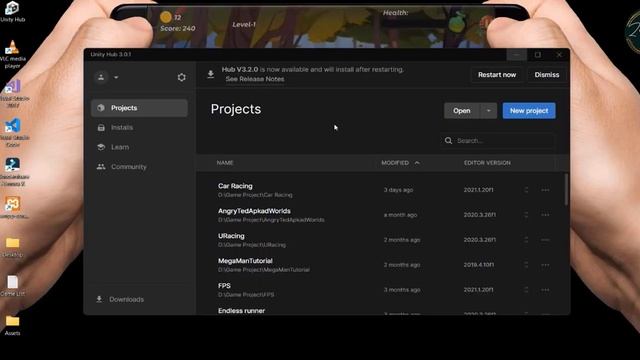Change editor version selector for Car Racing
The width and height of the screenshot is (640, 360).
(x=526, y=190)
